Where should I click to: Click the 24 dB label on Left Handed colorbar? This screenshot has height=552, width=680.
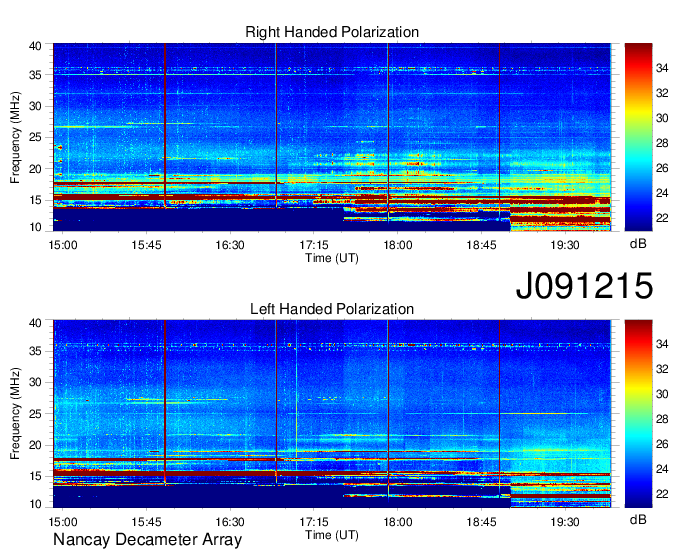662,469
